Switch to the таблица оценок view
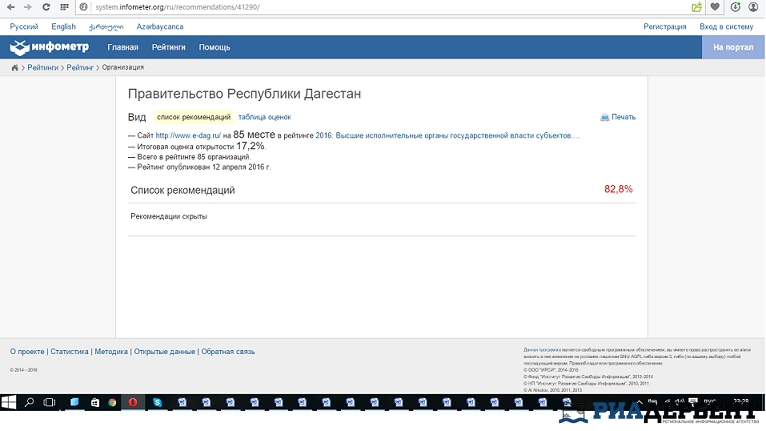Image resolution: width=766 pixels, height=431 pixels. click(264, 117)
